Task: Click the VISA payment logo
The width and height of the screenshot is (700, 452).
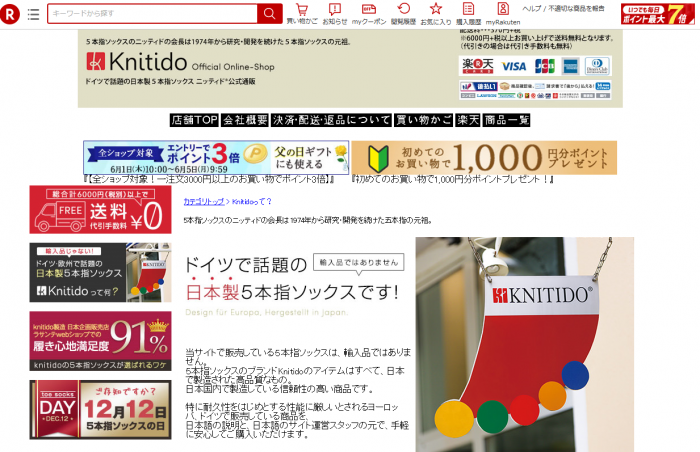Action: pyautogui.click(x=513, y=67)
